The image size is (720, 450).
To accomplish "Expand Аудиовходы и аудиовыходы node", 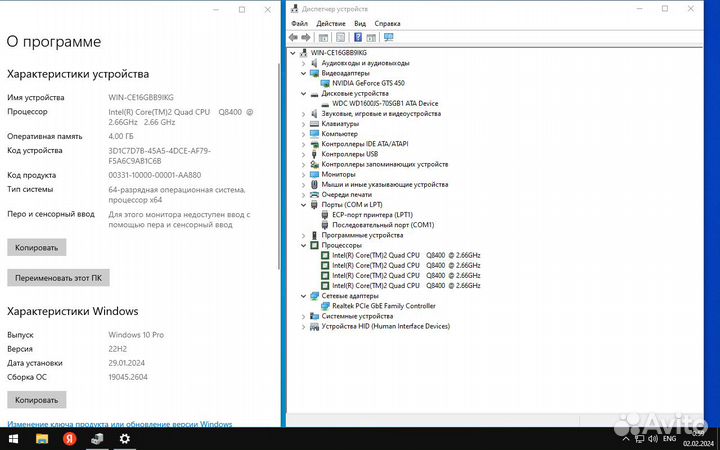I will [x=304, y=63].
